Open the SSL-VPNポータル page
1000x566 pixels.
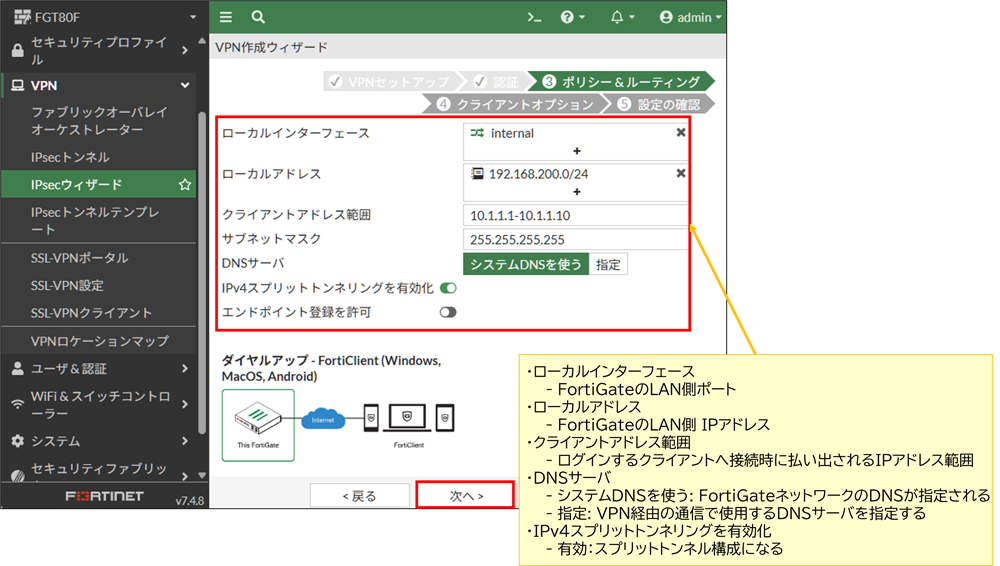click(x=79, y=258)
